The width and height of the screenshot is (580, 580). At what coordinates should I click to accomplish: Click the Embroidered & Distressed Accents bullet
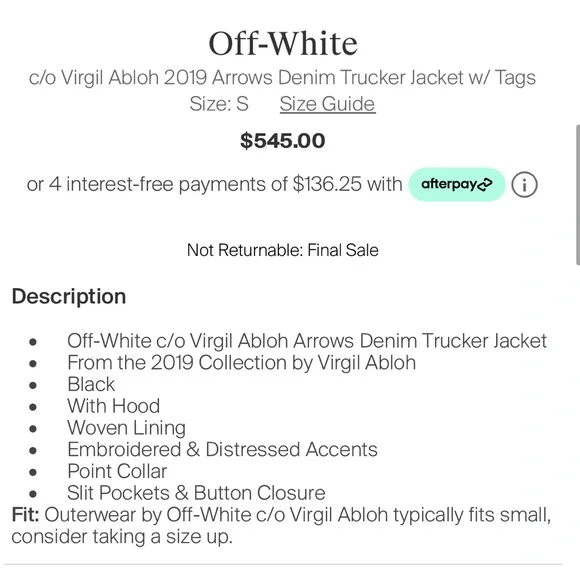[222, 450]
